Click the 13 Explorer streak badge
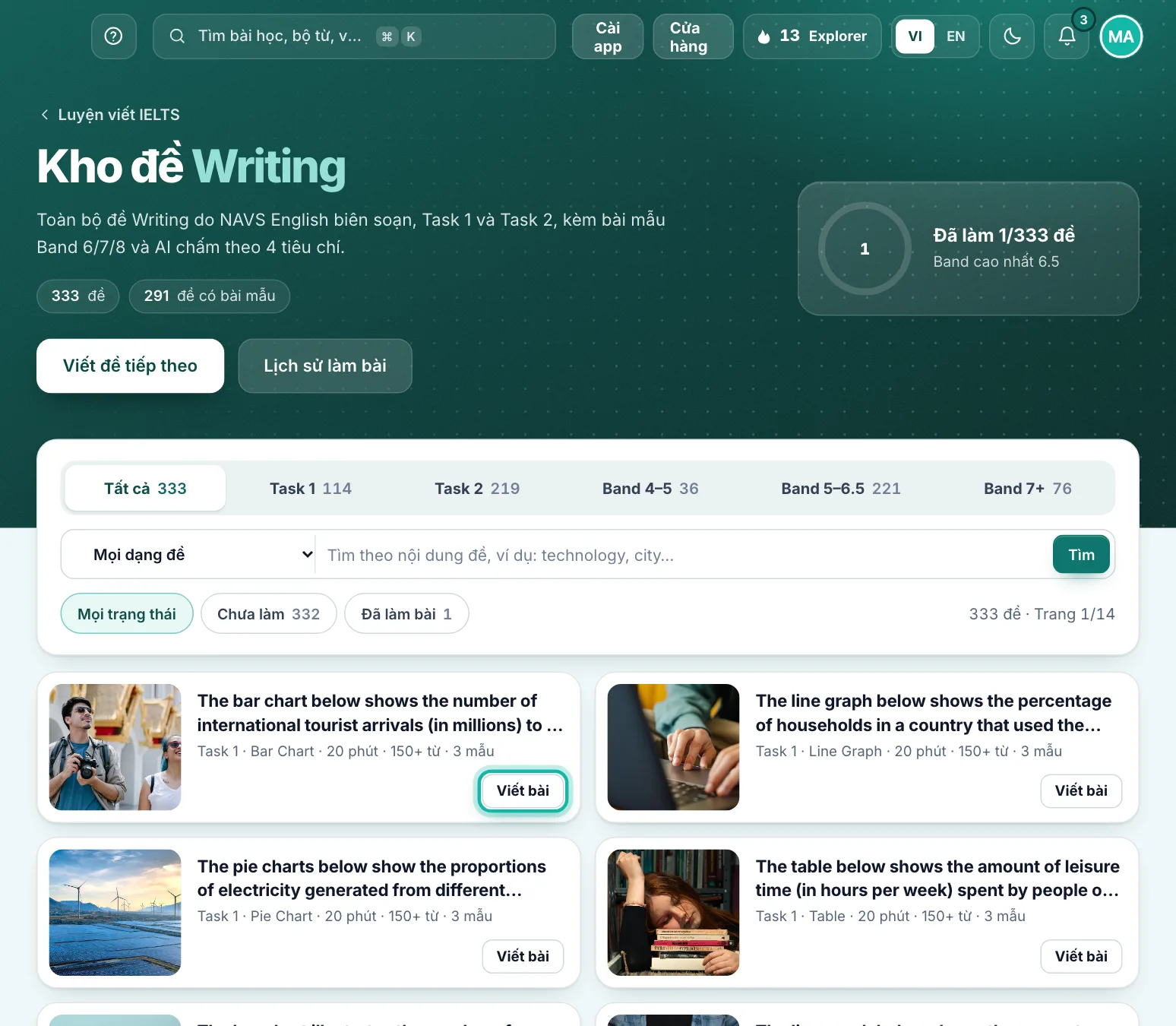The height and width of the screenshot is (1026, 1176). [812, 36]
